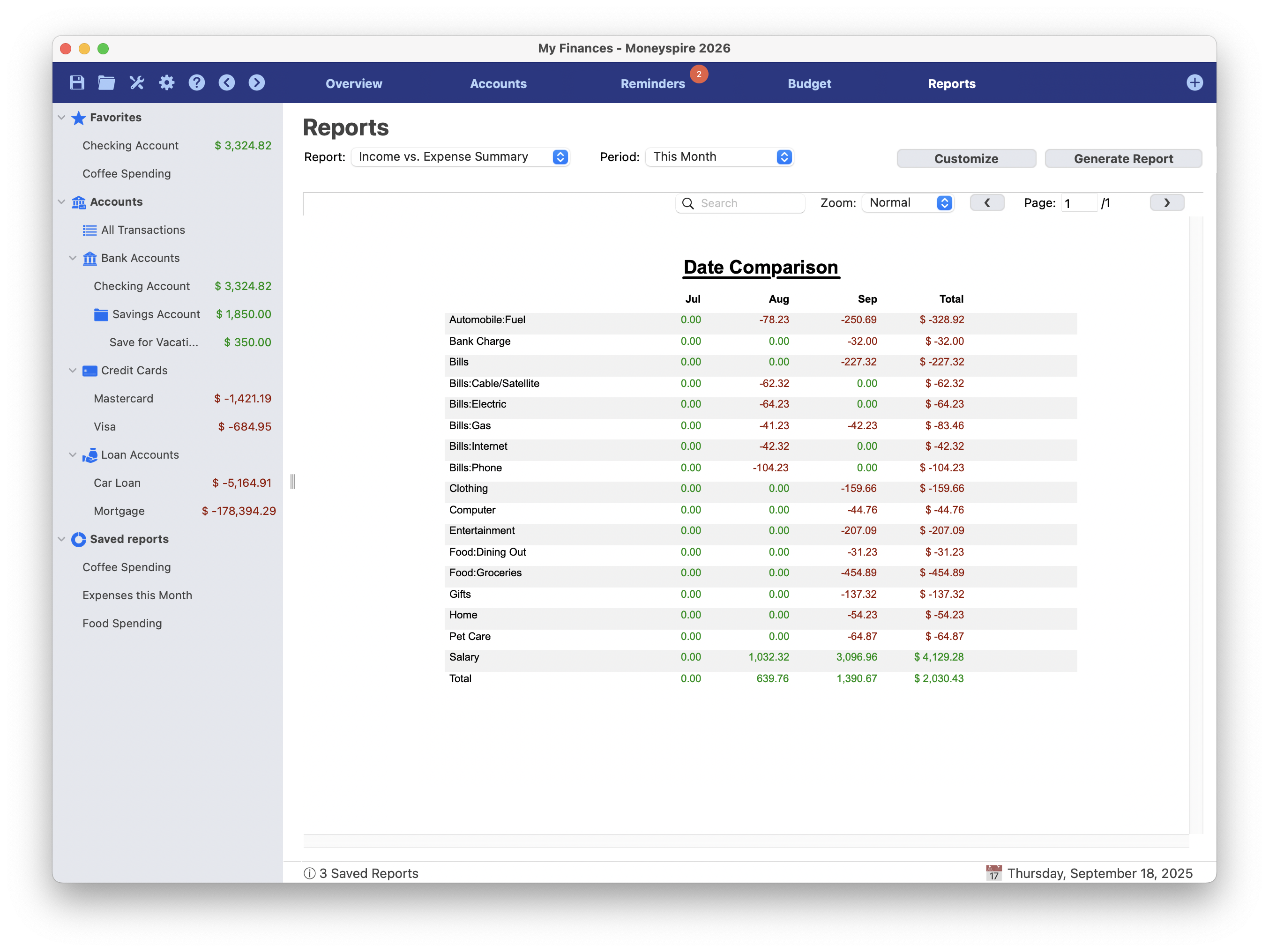Click the tools (wrench) toolbar icon
The width and height of the screenshot is (1269, 952).
click(136, 82)
